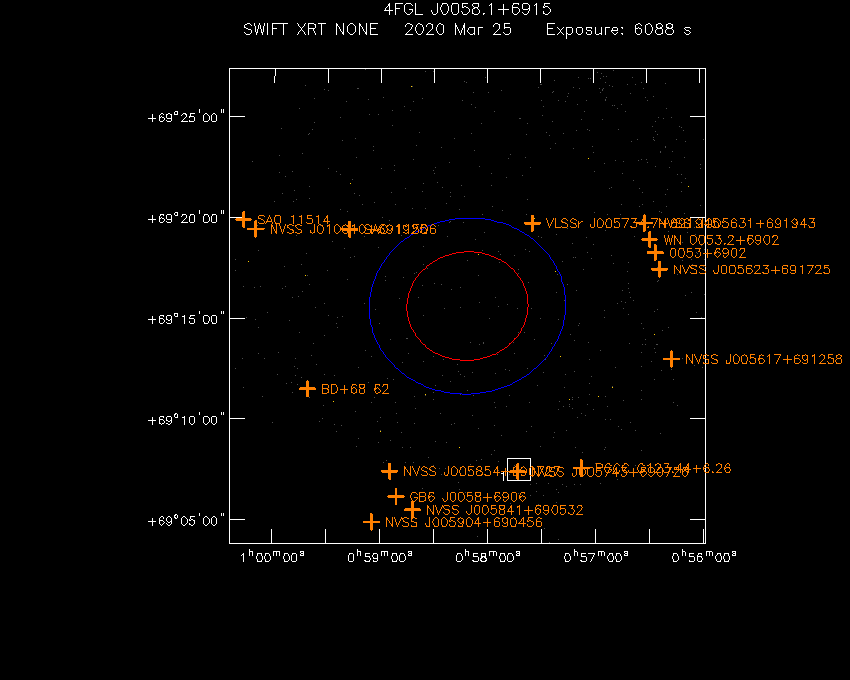Screen dimensions: 850x680
Task: Select cross marker left of NVSS J005854 label
Action: click(389, 471)
